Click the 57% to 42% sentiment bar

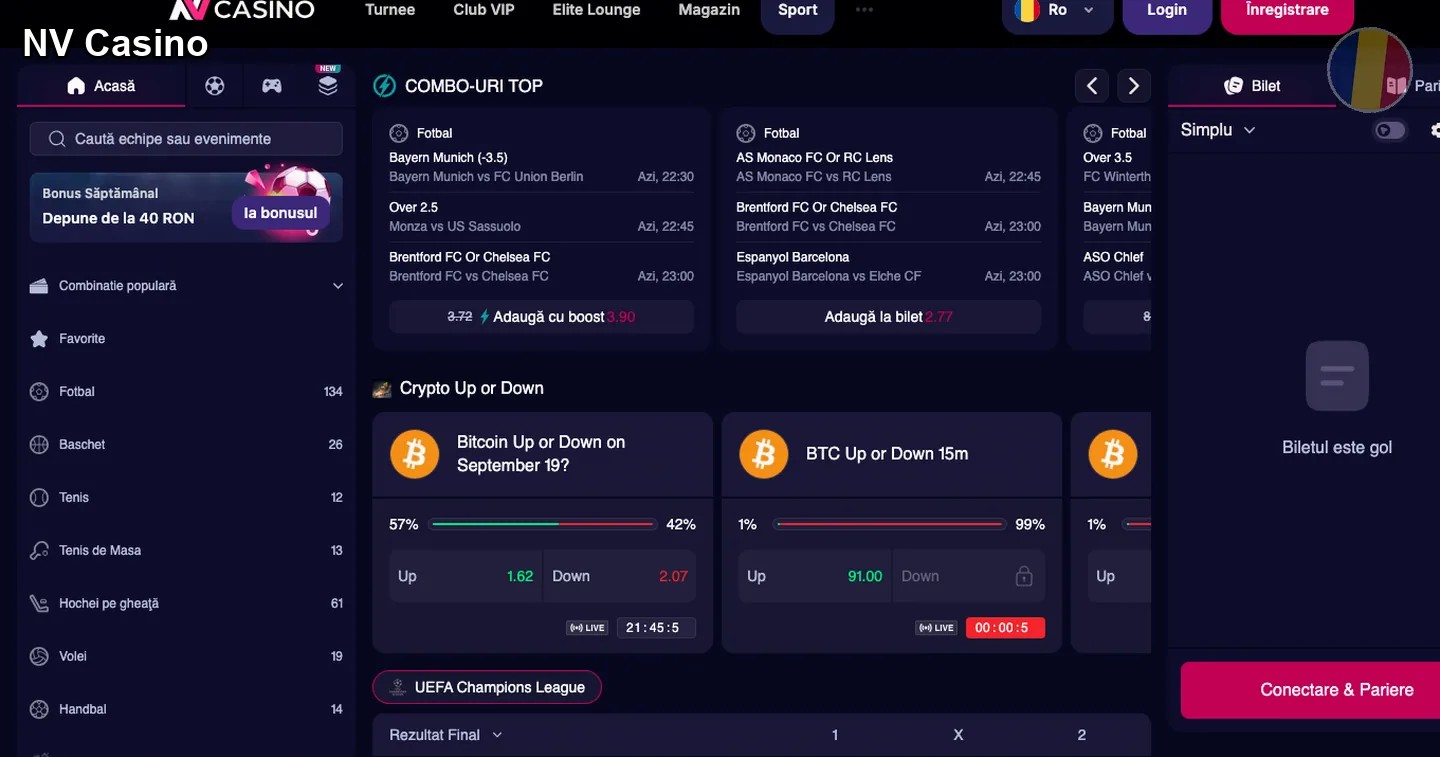pos(542,524)
